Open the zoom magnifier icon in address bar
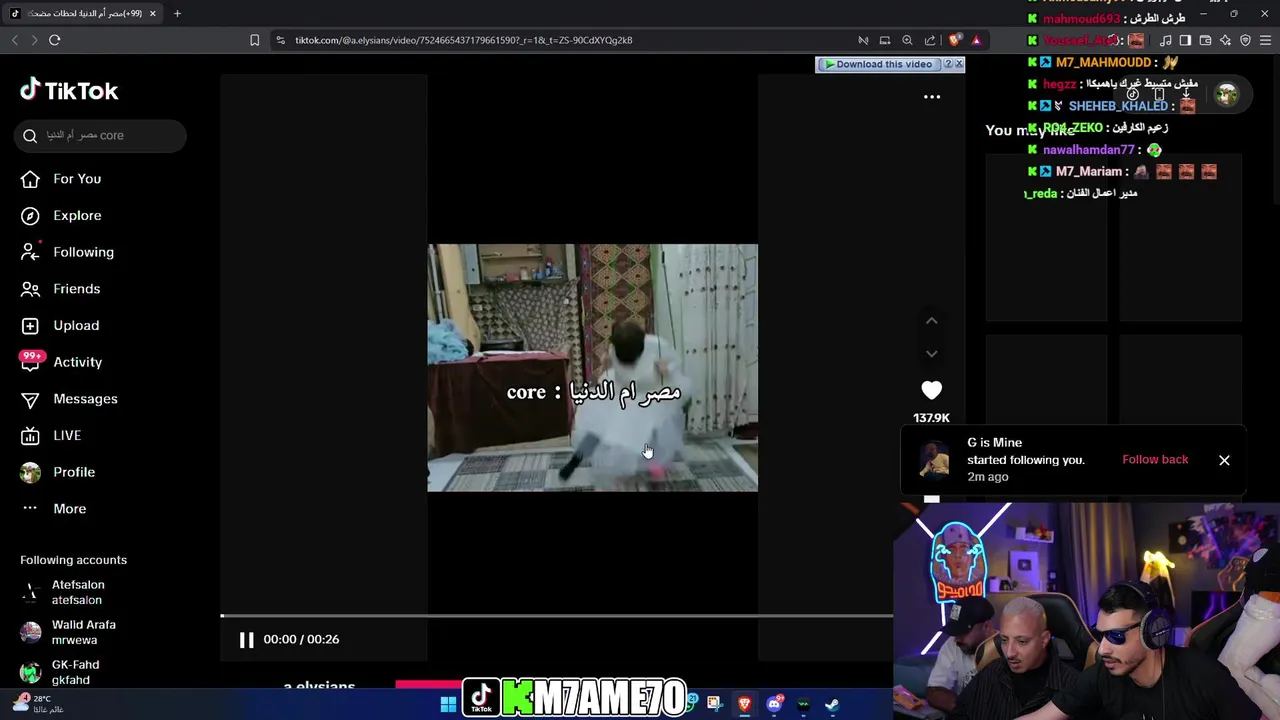 [907, 40]
